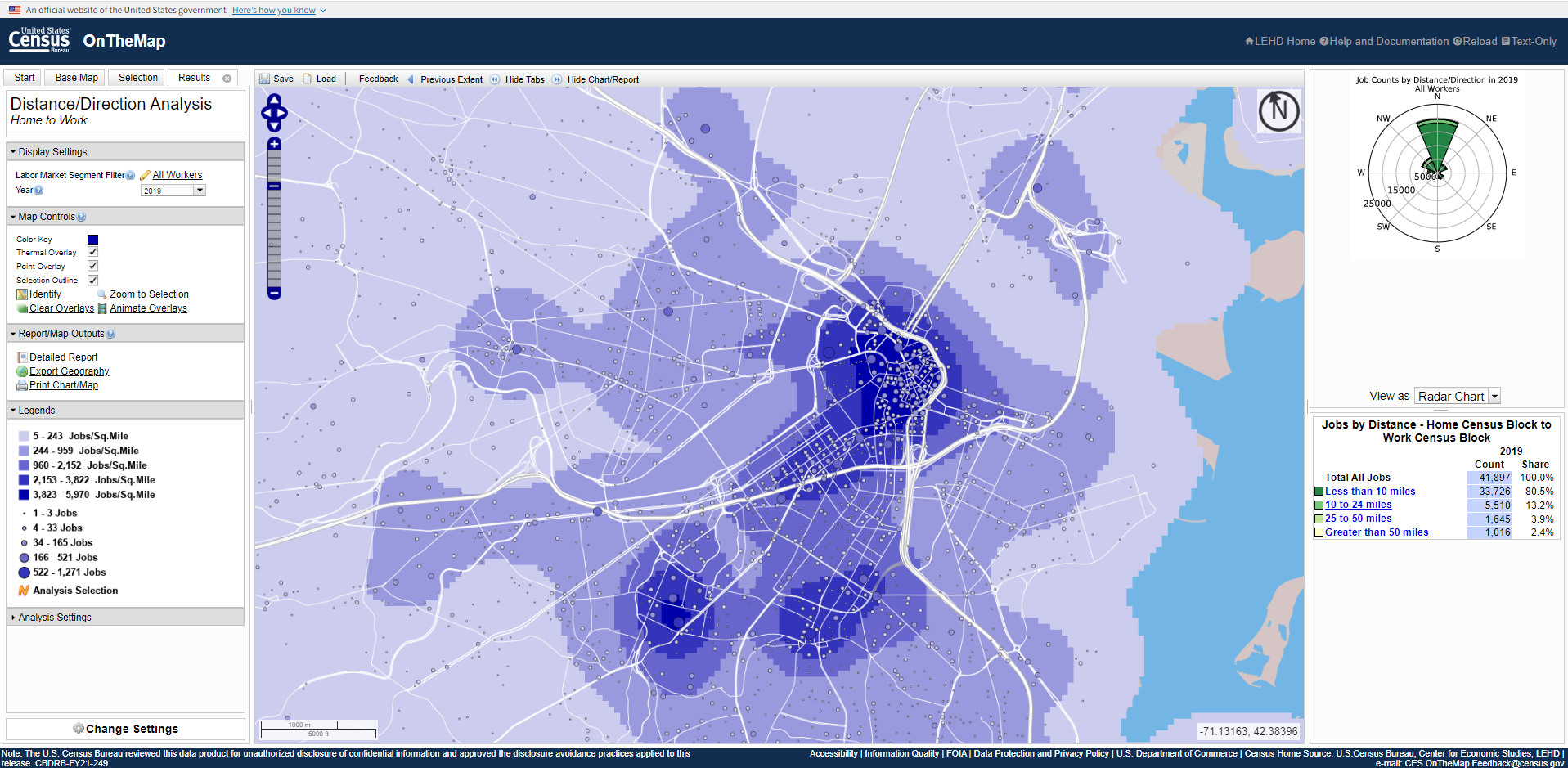Click the map pan navigation control
This screenshot has width=1568, height=768.
[274, 112]
